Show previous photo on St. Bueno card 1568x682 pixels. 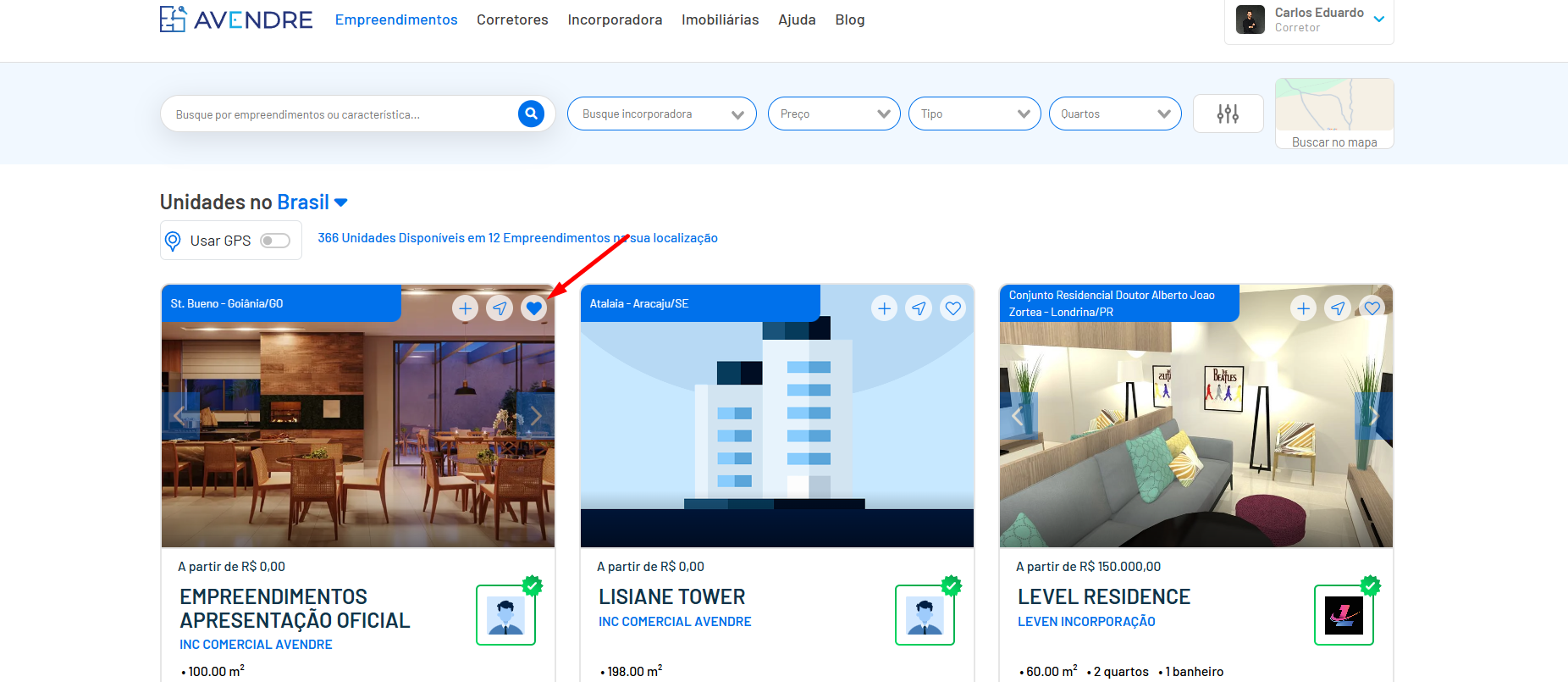tap(180, 416)
